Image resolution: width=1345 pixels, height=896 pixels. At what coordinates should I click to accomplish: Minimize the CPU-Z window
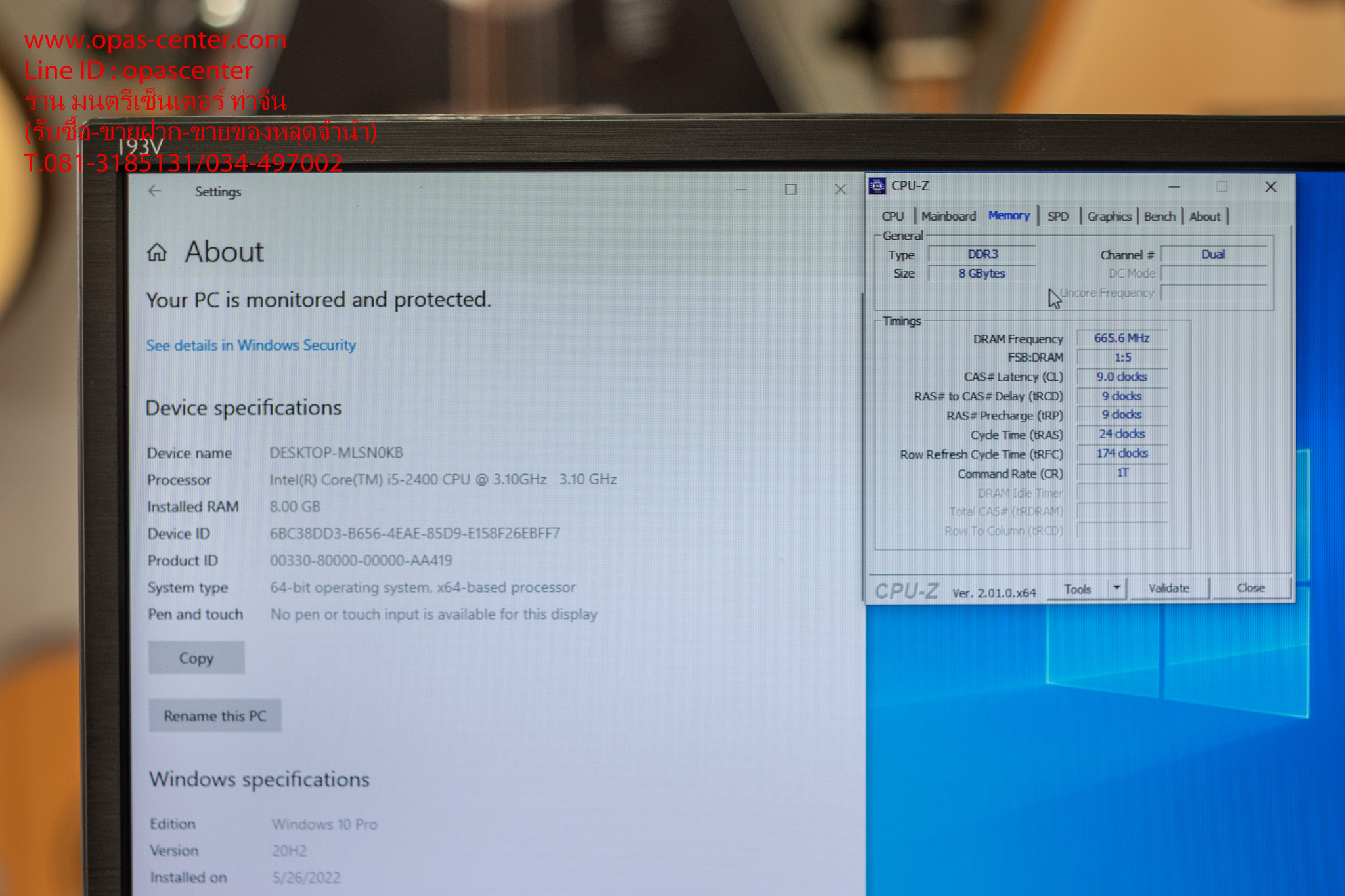click(x=1174, y=187)
